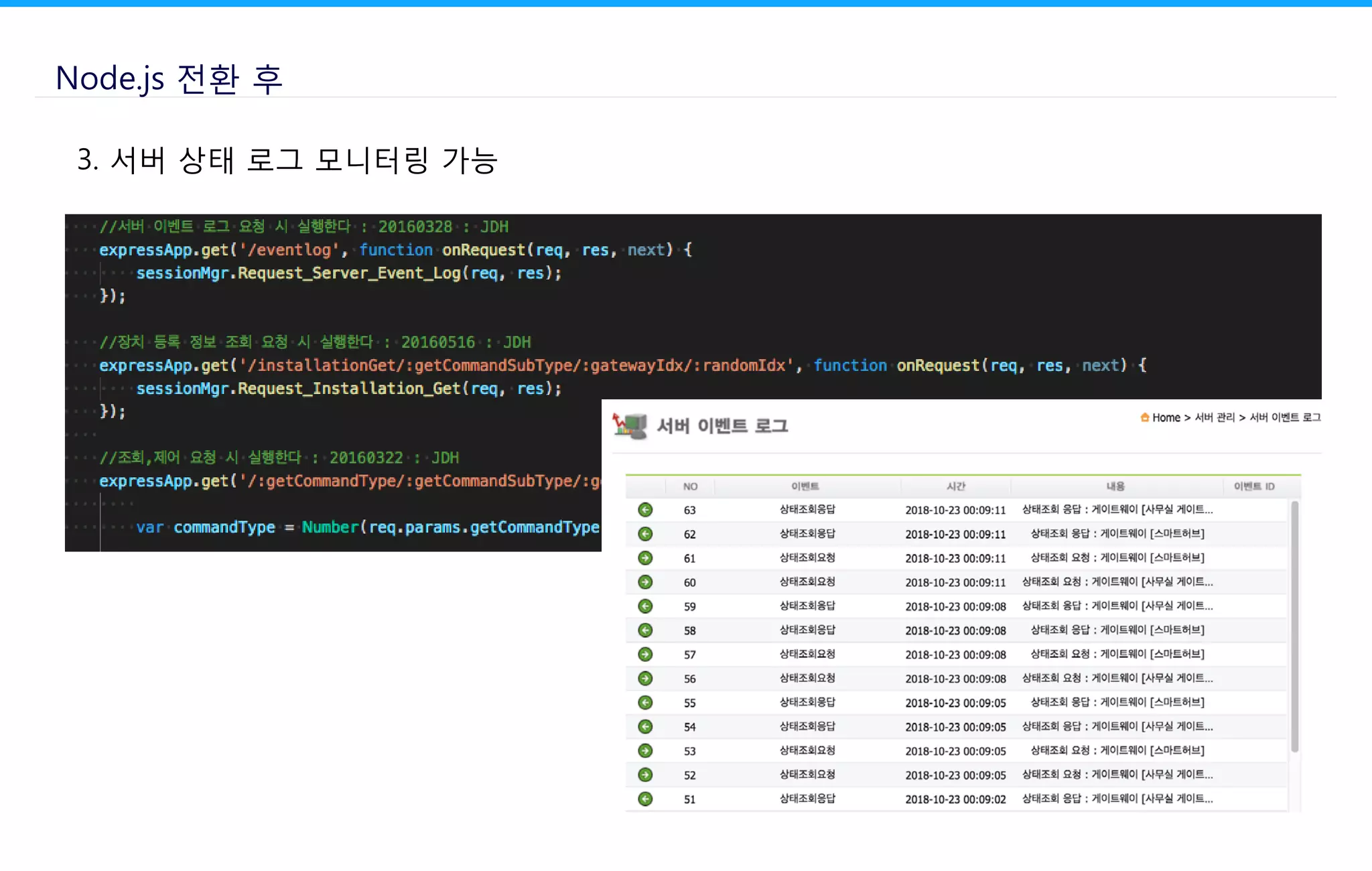Select the '3. 서버 상태 로그 모니터링 가능' subtitle
This screenshot has height=871, width=1372.
287,160
